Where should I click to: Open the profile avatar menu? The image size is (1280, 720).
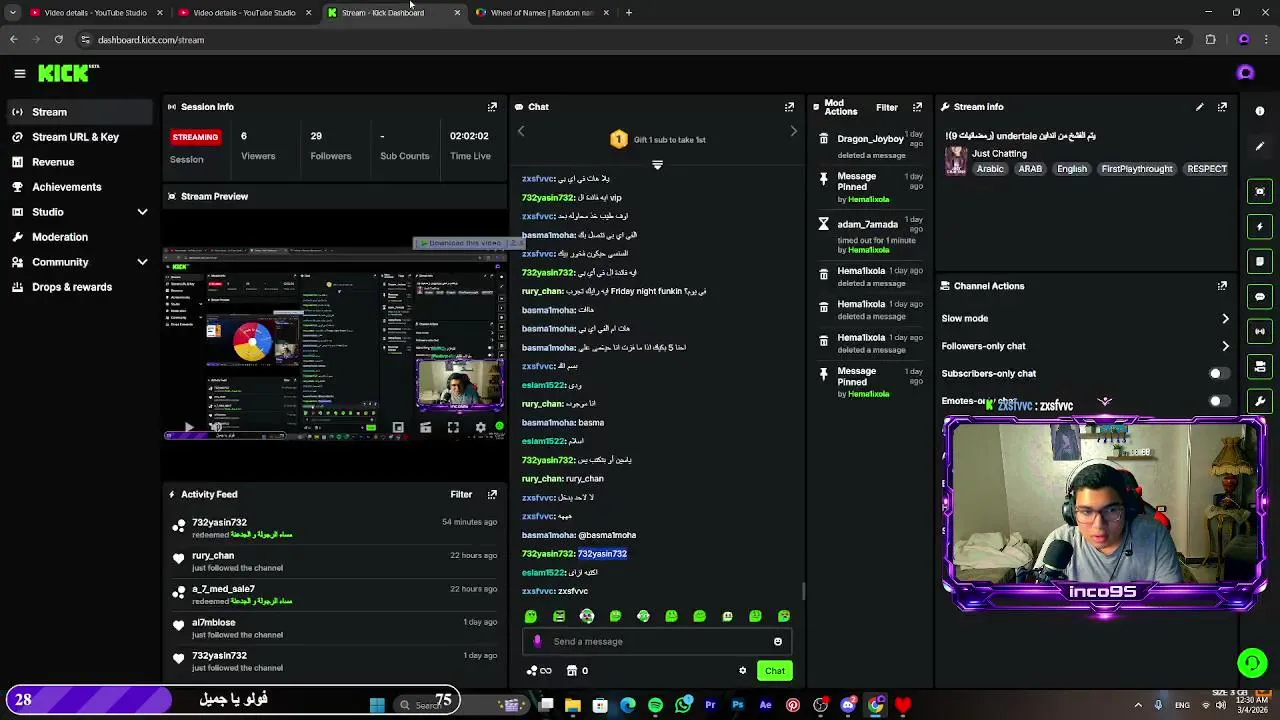(x=1245, y=73)
